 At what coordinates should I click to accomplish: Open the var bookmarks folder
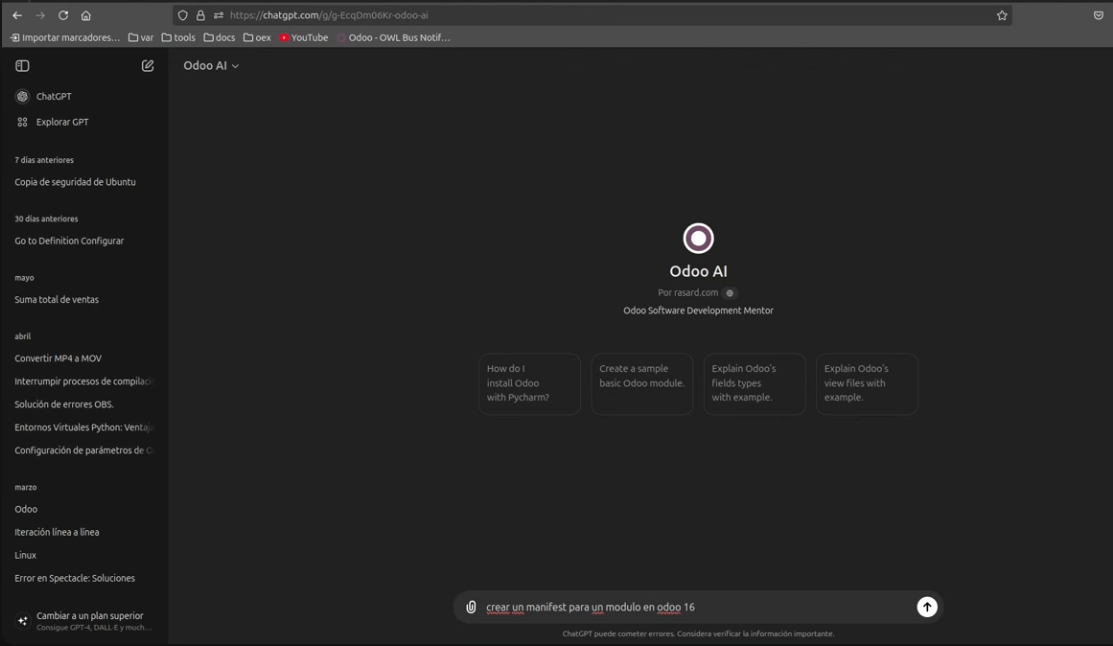point(141,38)
